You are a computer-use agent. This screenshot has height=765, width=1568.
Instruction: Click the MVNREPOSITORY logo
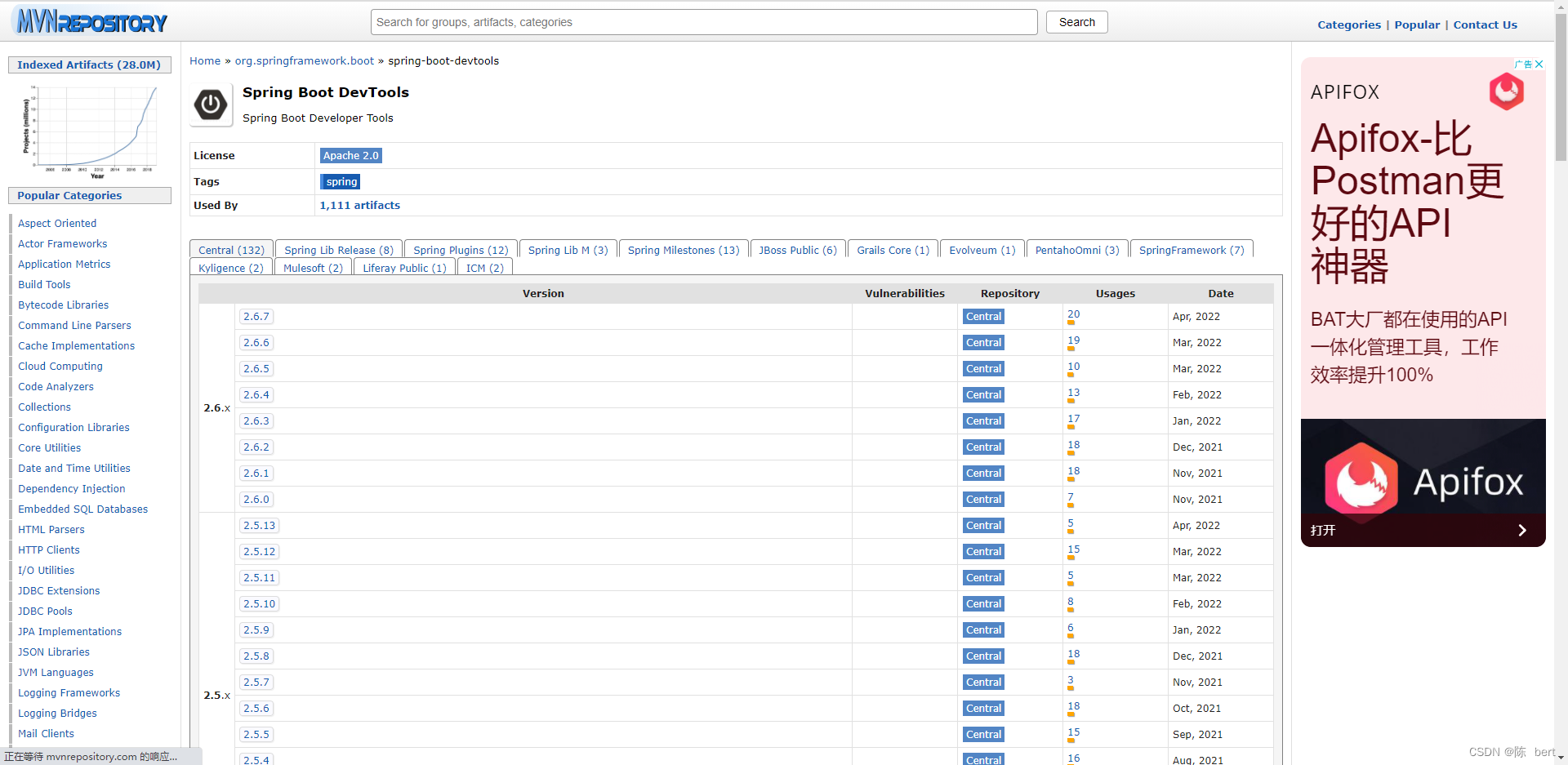tap(90, 21)
